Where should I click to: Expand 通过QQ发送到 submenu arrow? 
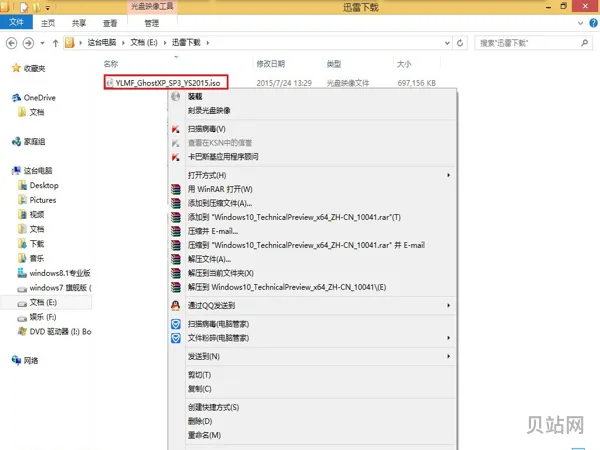point(448,305)
